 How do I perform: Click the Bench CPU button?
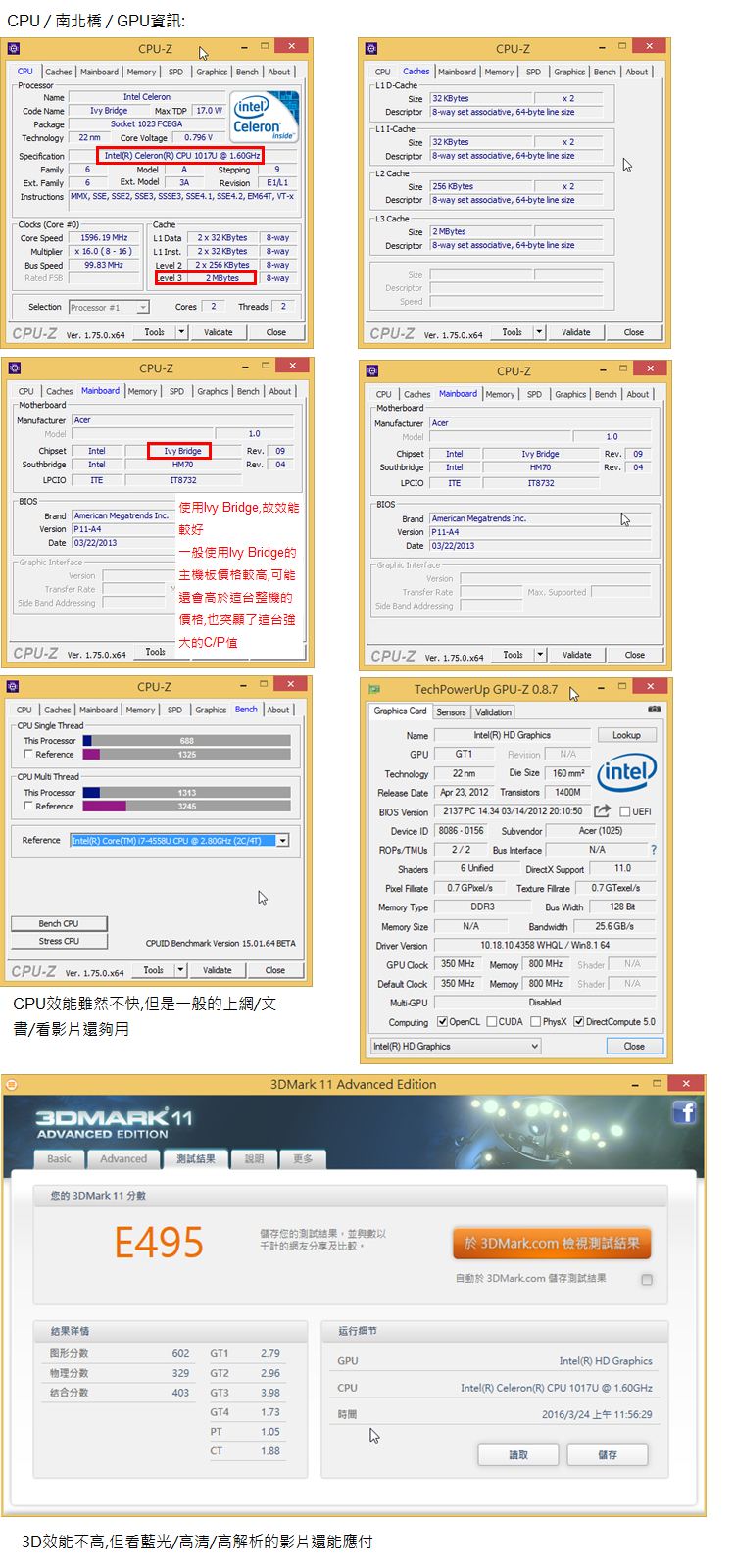[59, 923]
